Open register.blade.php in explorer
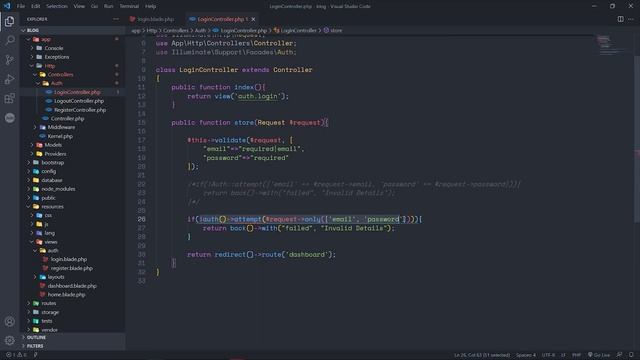Viewport: 640px width, 360px height. (71, 268)
